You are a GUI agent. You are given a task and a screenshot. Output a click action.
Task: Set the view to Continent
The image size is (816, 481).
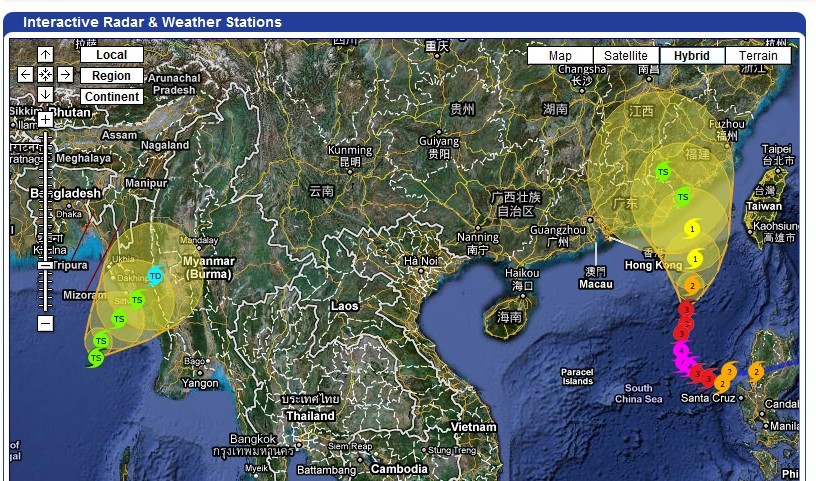[111, 97]
